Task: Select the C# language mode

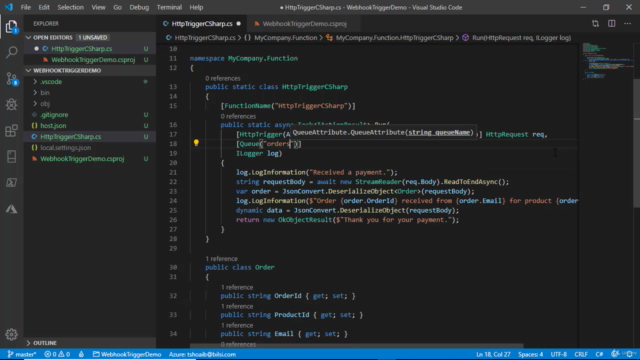Action: coord(599,354)
